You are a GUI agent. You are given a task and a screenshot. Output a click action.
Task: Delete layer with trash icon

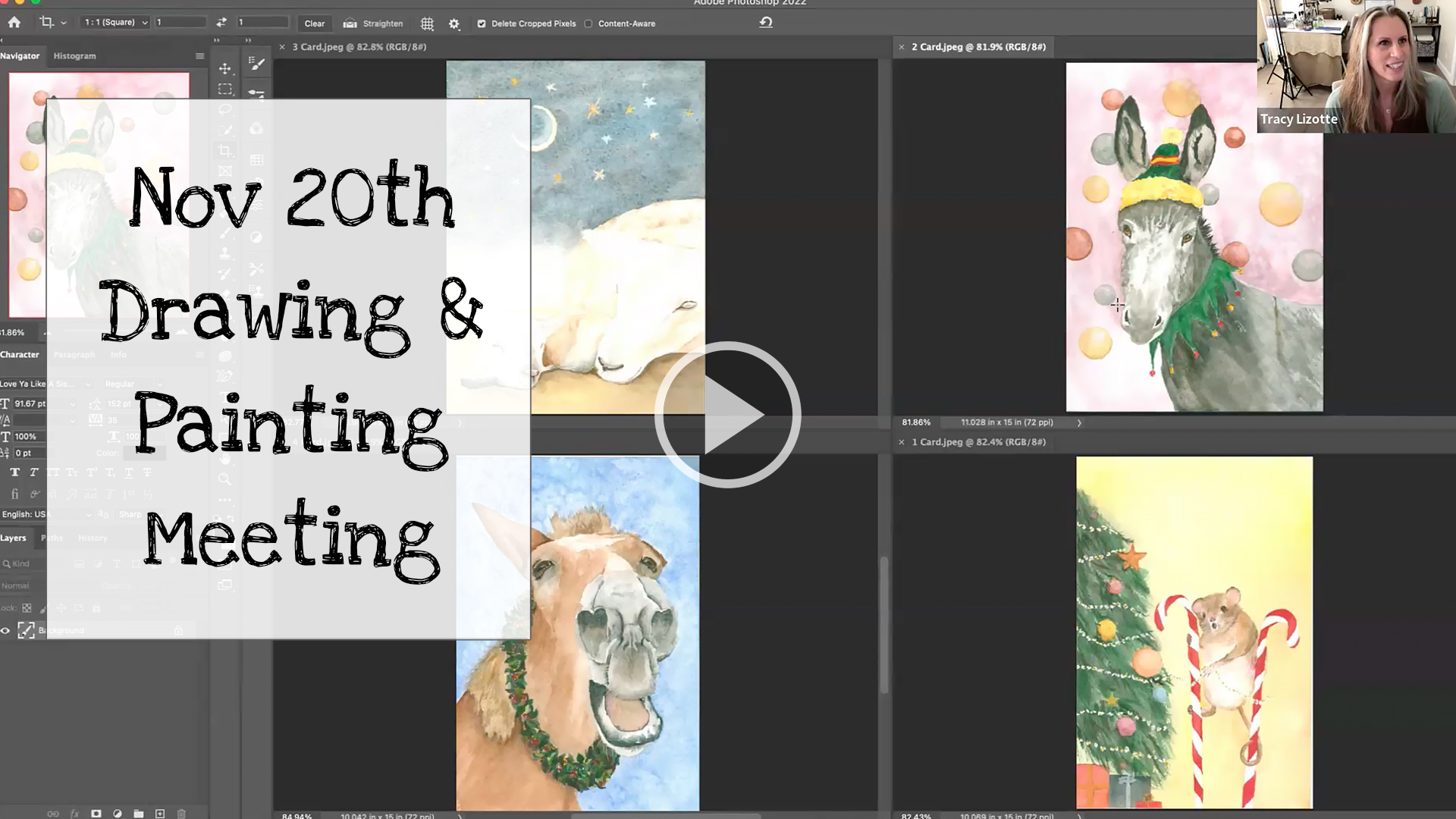tap(181, 814)
